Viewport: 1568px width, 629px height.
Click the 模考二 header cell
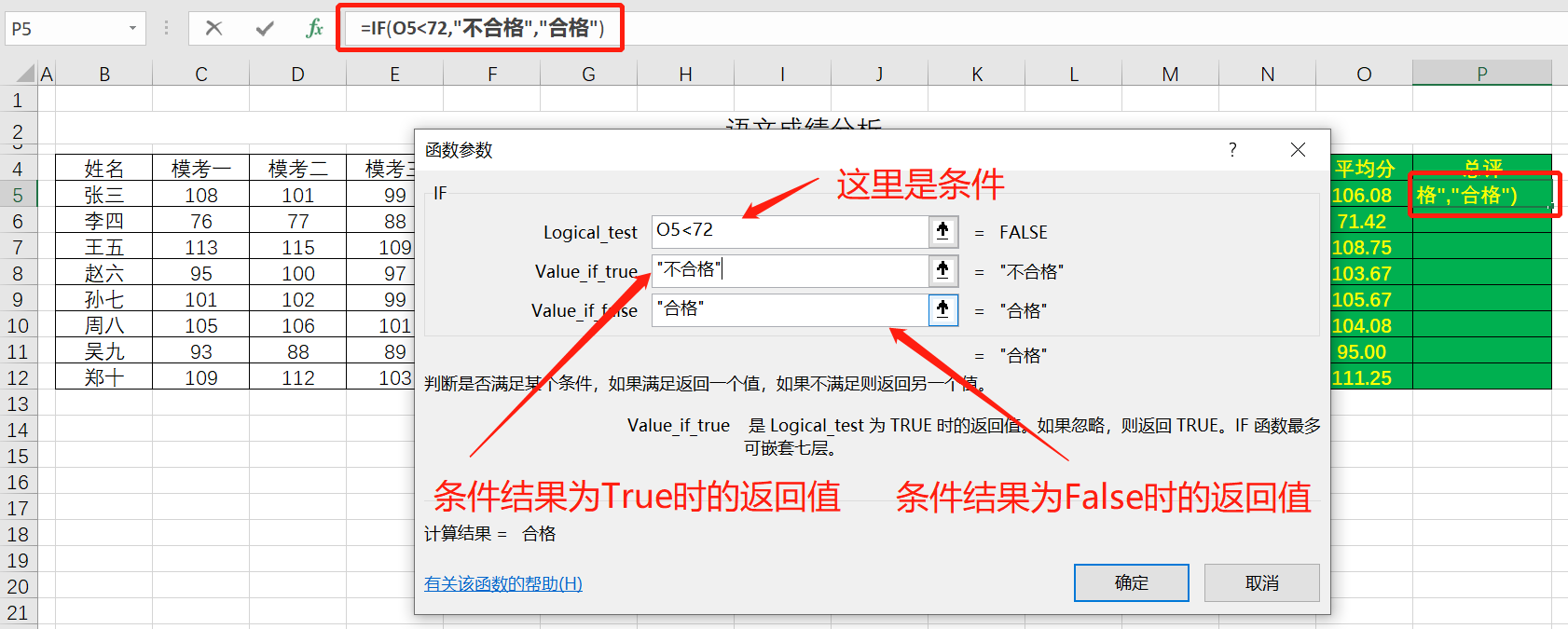298,169
